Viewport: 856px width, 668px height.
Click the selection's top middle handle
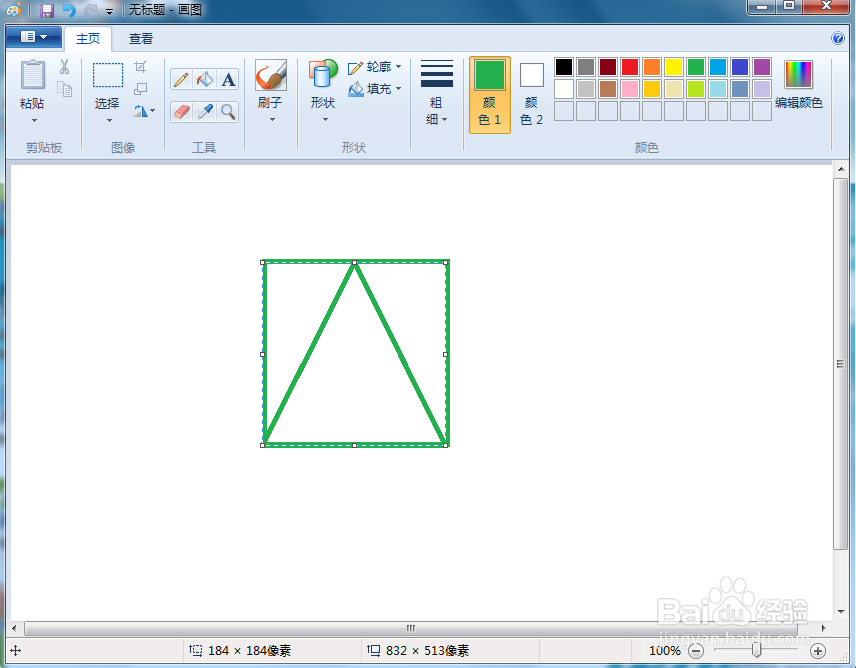pos(354,263)
